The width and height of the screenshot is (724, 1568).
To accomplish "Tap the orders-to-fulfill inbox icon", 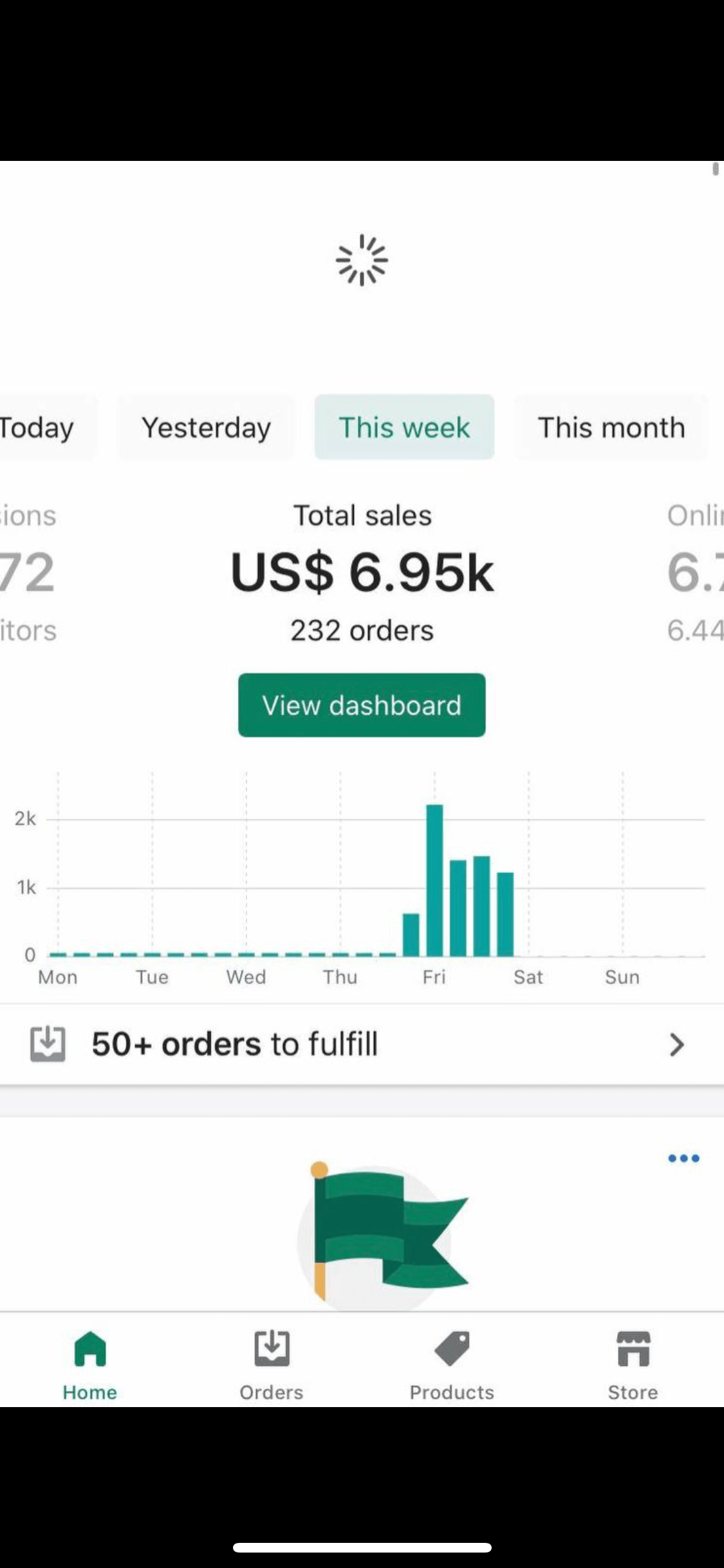I will (x=48, y=1044).
